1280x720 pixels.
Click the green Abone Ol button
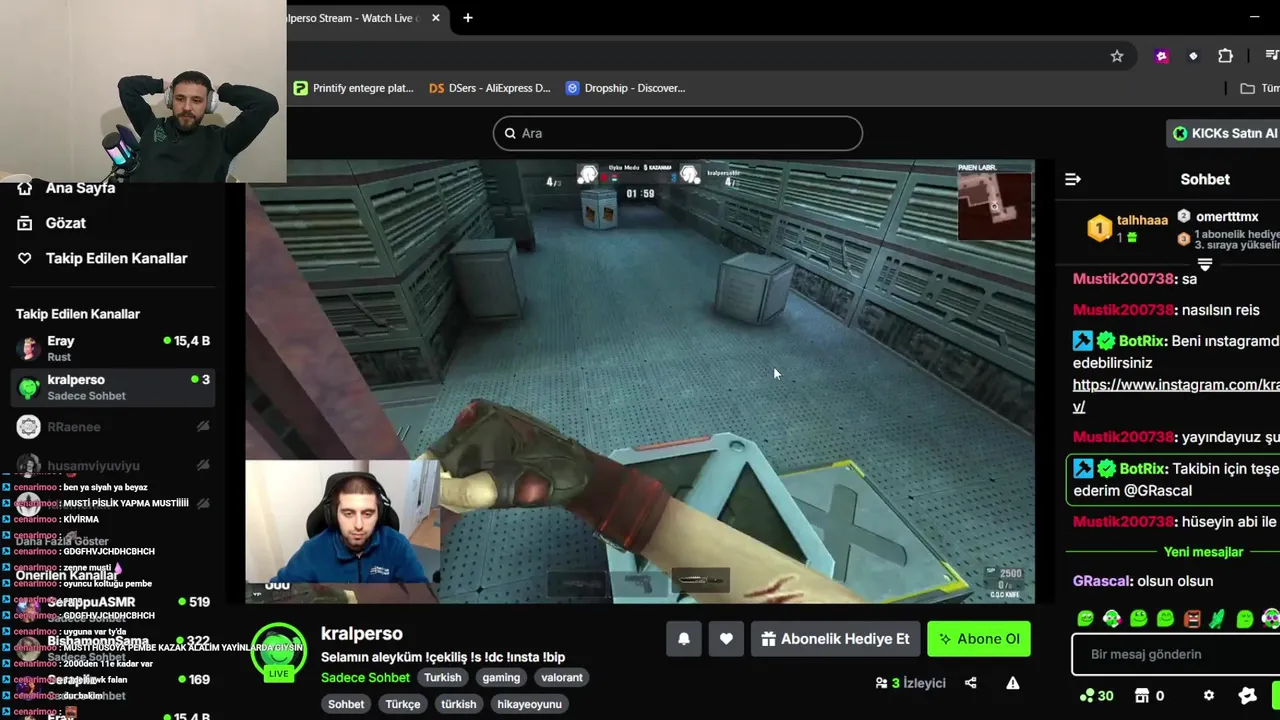click(979, 639)
